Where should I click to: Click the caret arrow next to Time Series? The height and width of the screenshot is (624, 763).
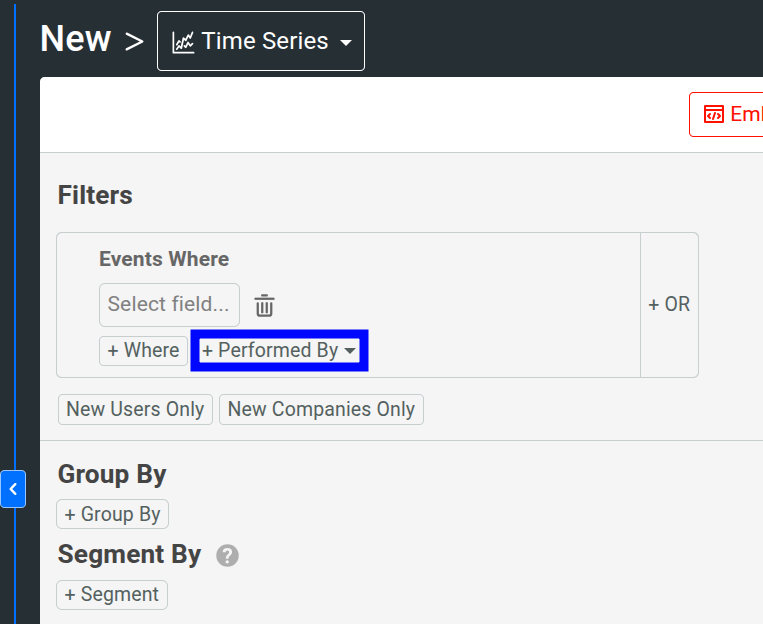click(x=346, y=43)
